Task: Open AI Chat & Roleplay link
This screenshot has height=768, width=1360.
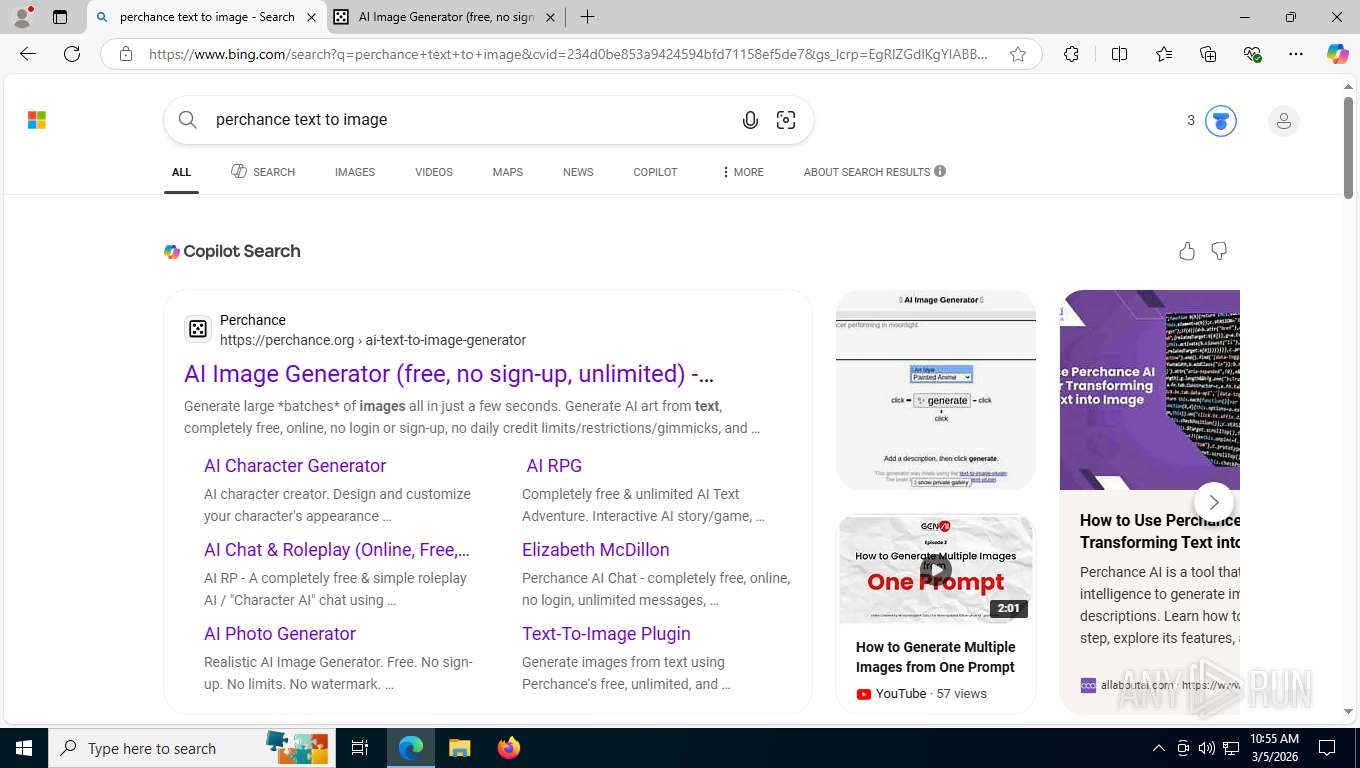Action: [337, 550]
